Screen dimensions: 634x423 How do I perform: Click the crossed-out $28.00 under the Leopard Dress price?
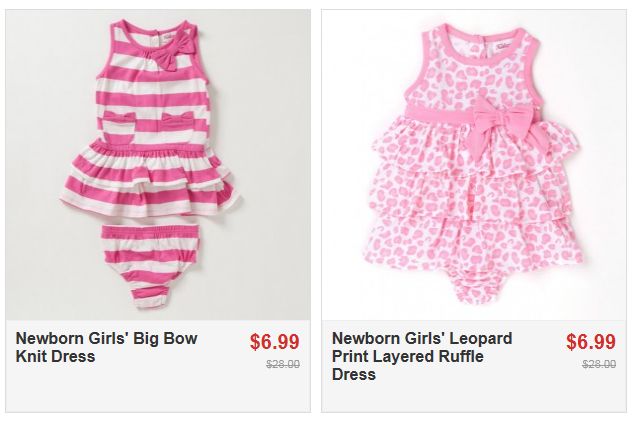pos(599,365)
